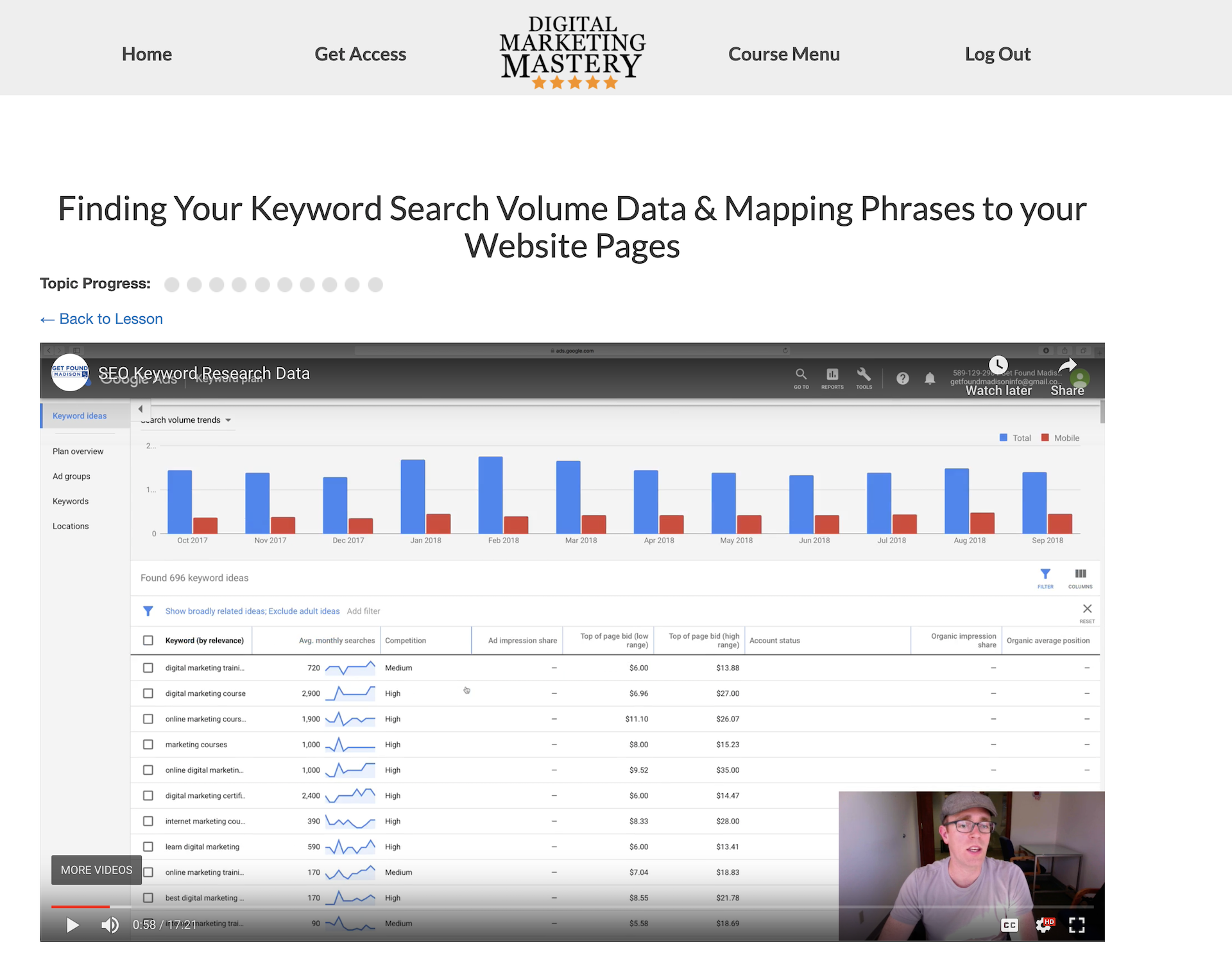This screenshot has height=955, width=1232.
Task: Click the first Topic Progress dot
Action: tap(171, 285)
